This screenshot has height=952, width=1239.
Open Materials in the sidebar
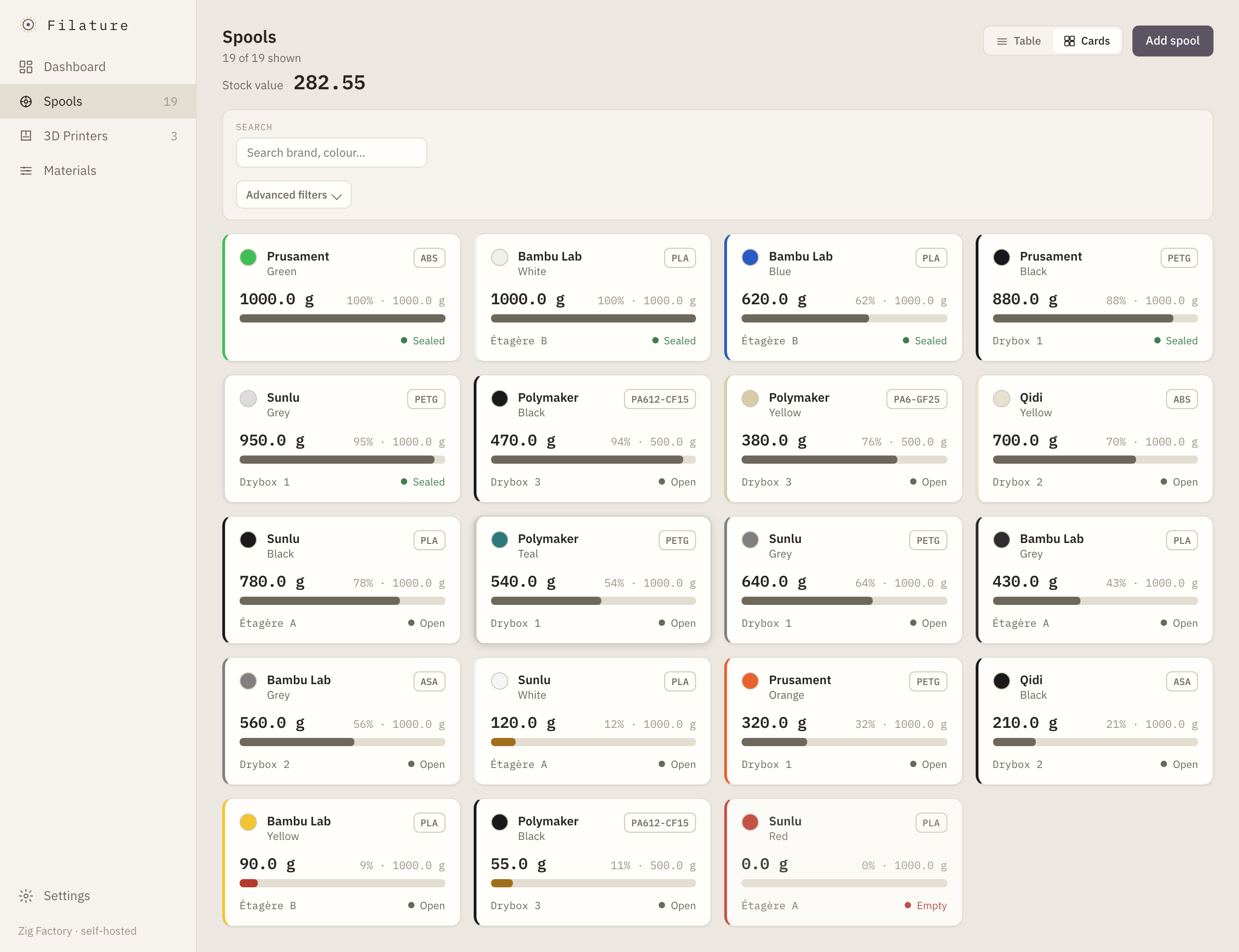[x=98, y=170]
